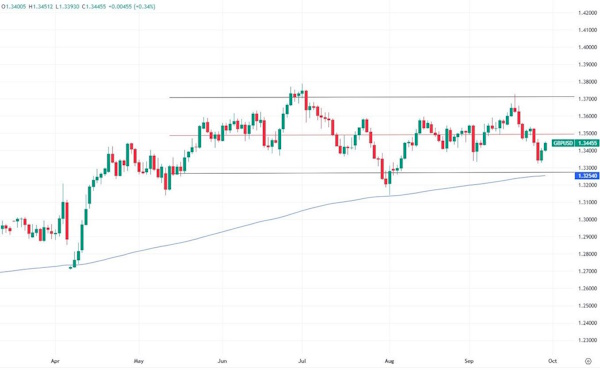The image size is (600, 370).
Task: Click the 1.23000 price scale label
Action: (x=587, y=340)
